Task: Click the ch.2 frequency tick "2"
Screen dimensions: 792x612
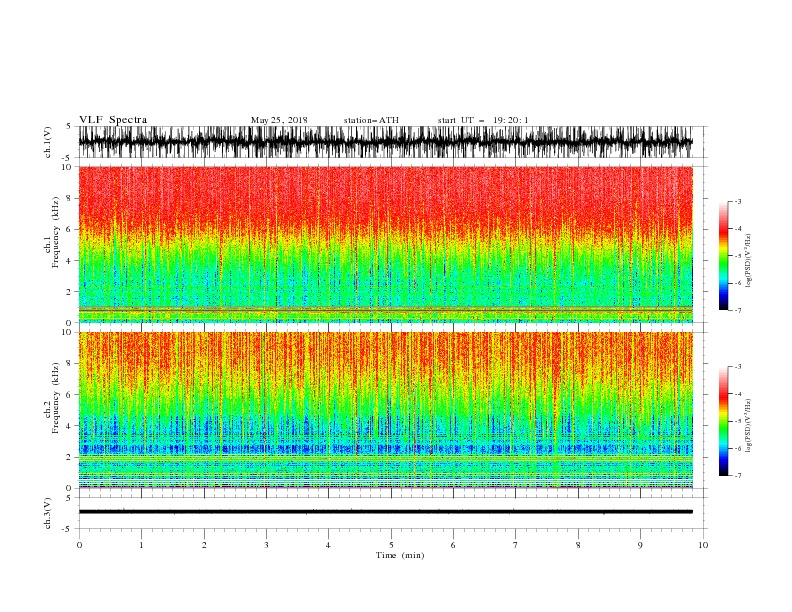Action: click(70, 457)
